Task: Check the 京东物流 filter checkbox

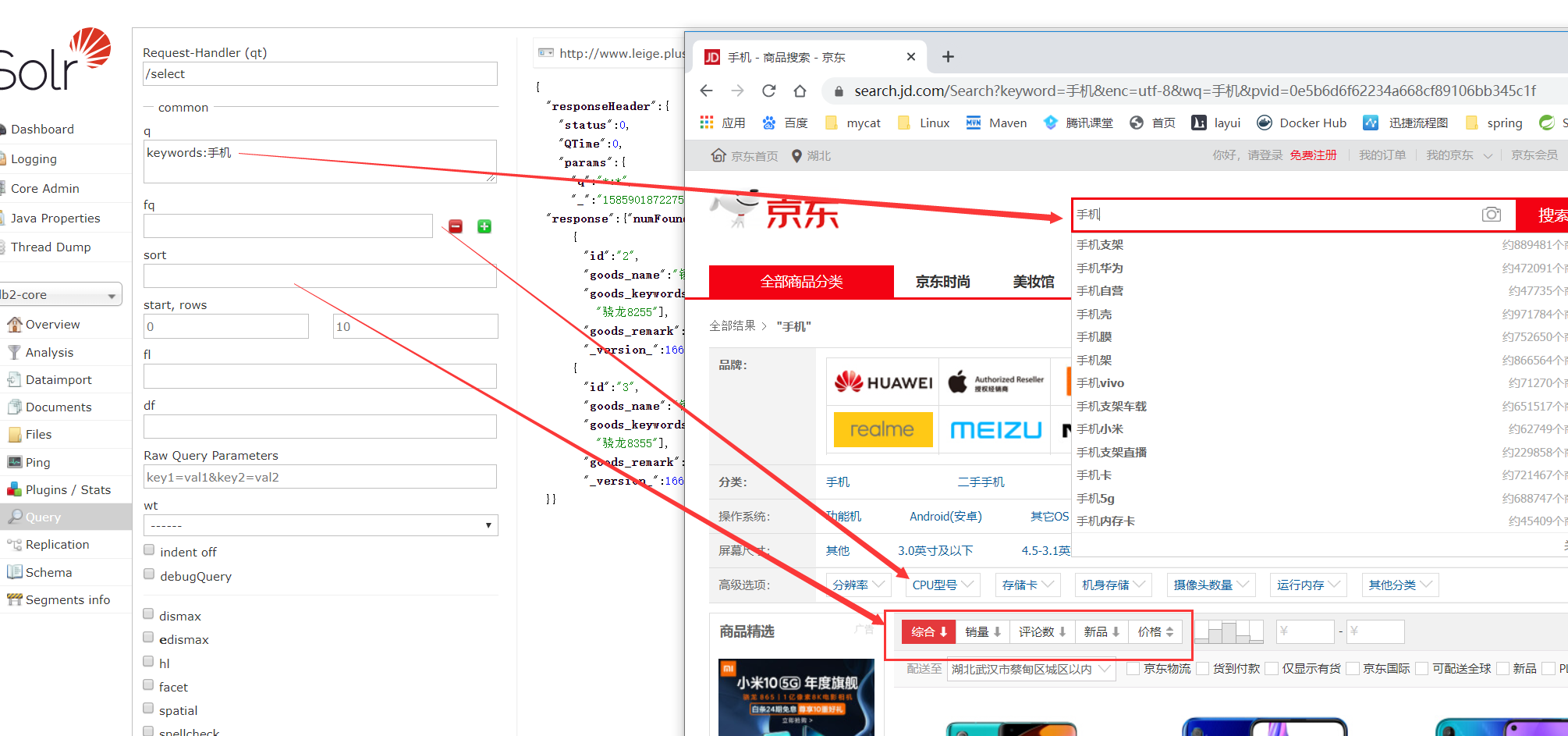Action: pos(1133,668)
